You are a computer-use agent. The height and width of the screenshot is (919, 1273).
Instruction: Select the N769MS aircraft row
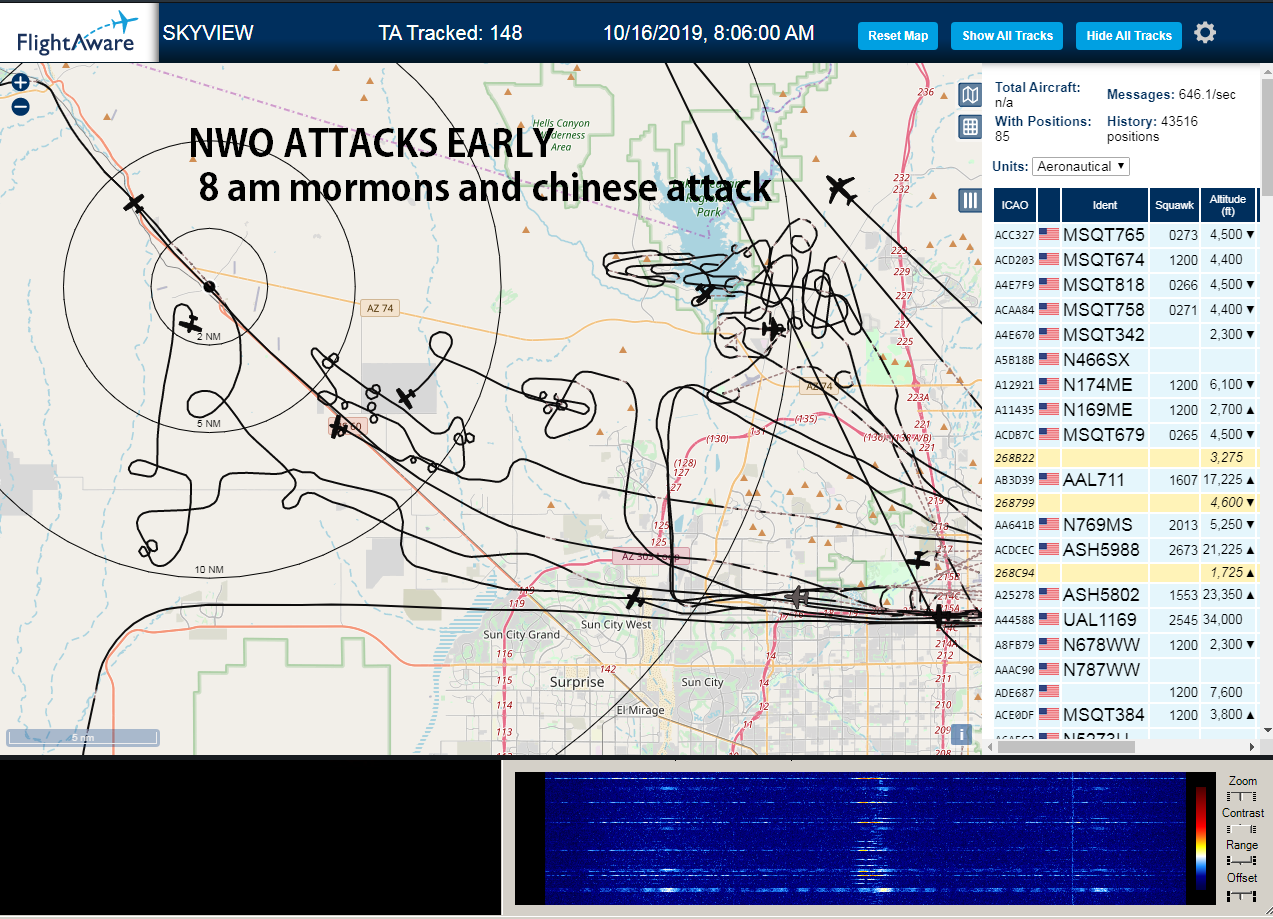[x=1125, y=525]
